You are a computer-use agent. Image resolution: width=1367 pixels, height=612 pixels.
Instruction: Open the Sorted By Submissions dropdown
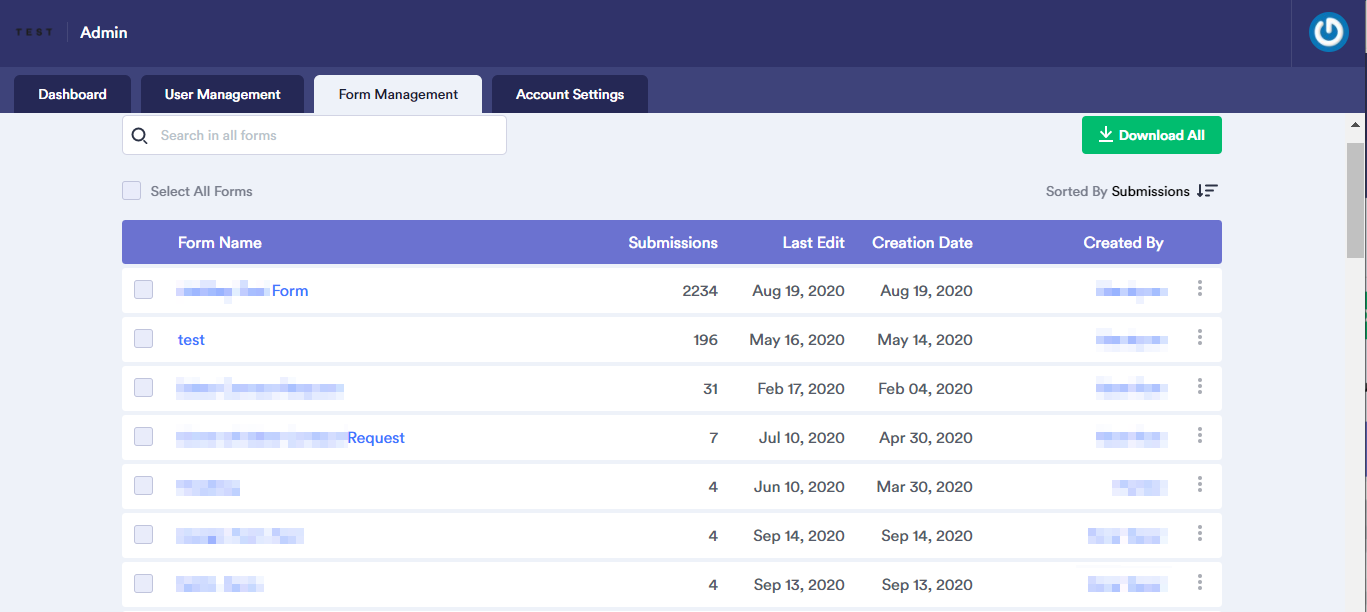pyautogui.click(x=1150, y=191)
